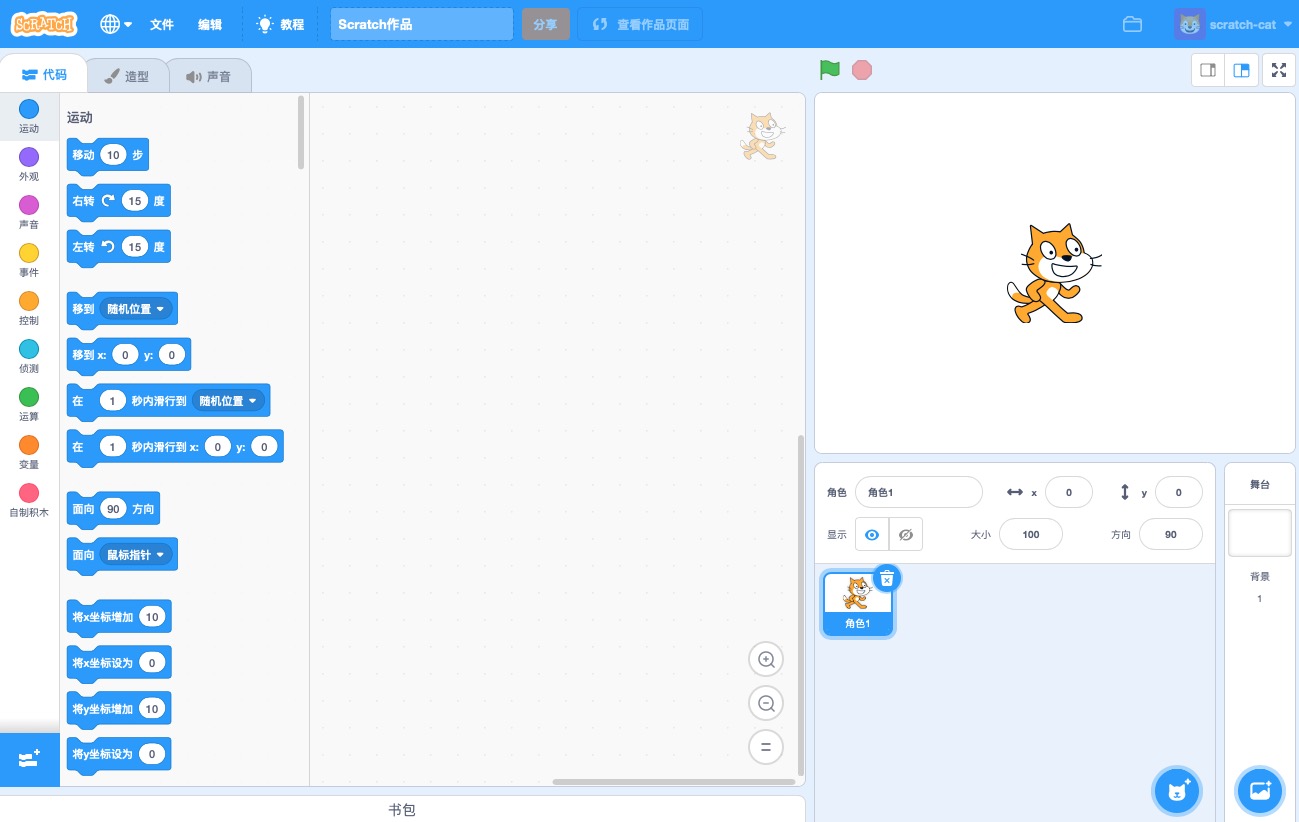
Task: Select 变量 block category
Action: click(x=29, y=452)
